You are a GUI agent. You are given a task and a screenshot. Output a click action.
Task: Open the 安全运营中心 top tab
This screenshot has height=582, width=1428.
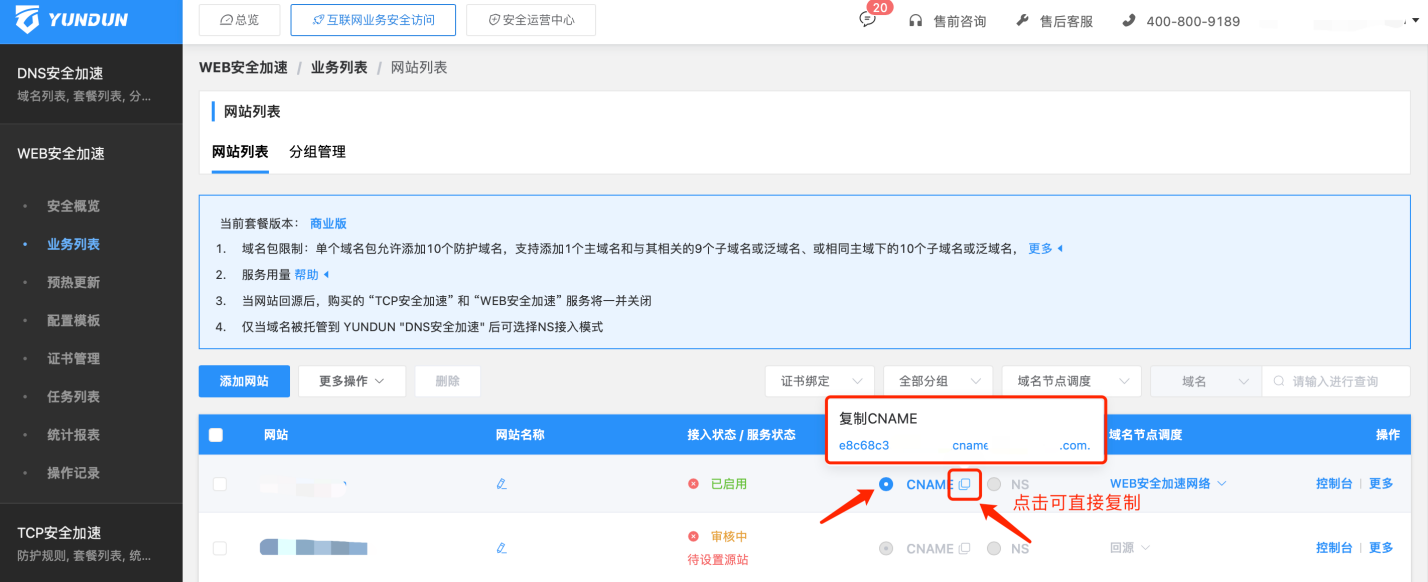point(531,20)
